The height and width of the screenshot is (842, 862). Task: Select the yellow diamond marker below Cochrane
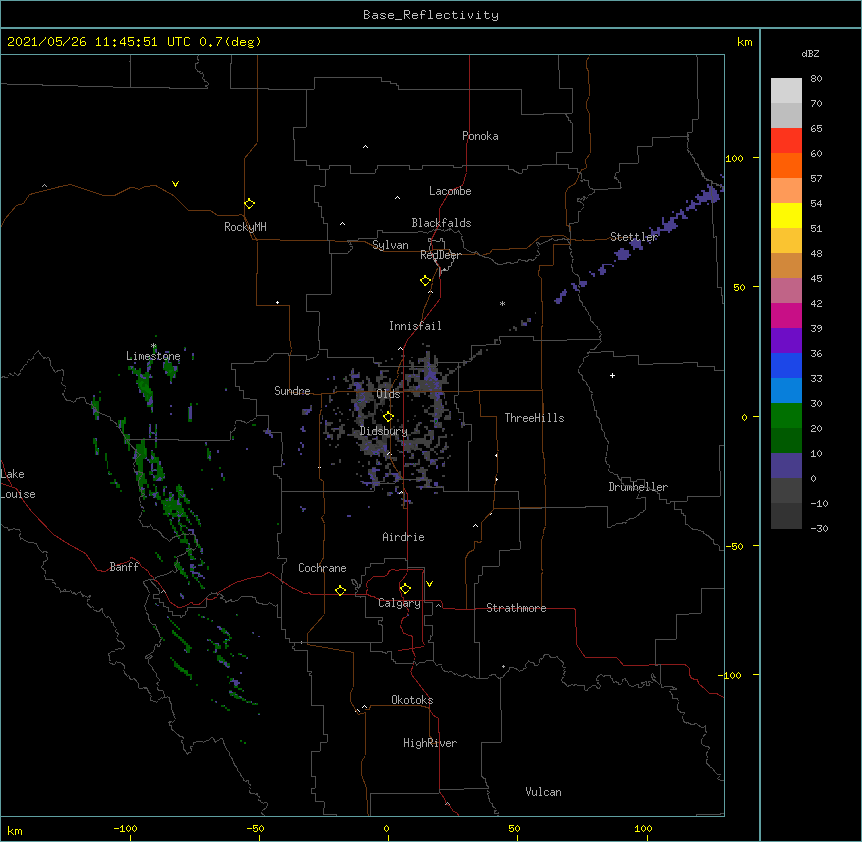tap(340, 590)
